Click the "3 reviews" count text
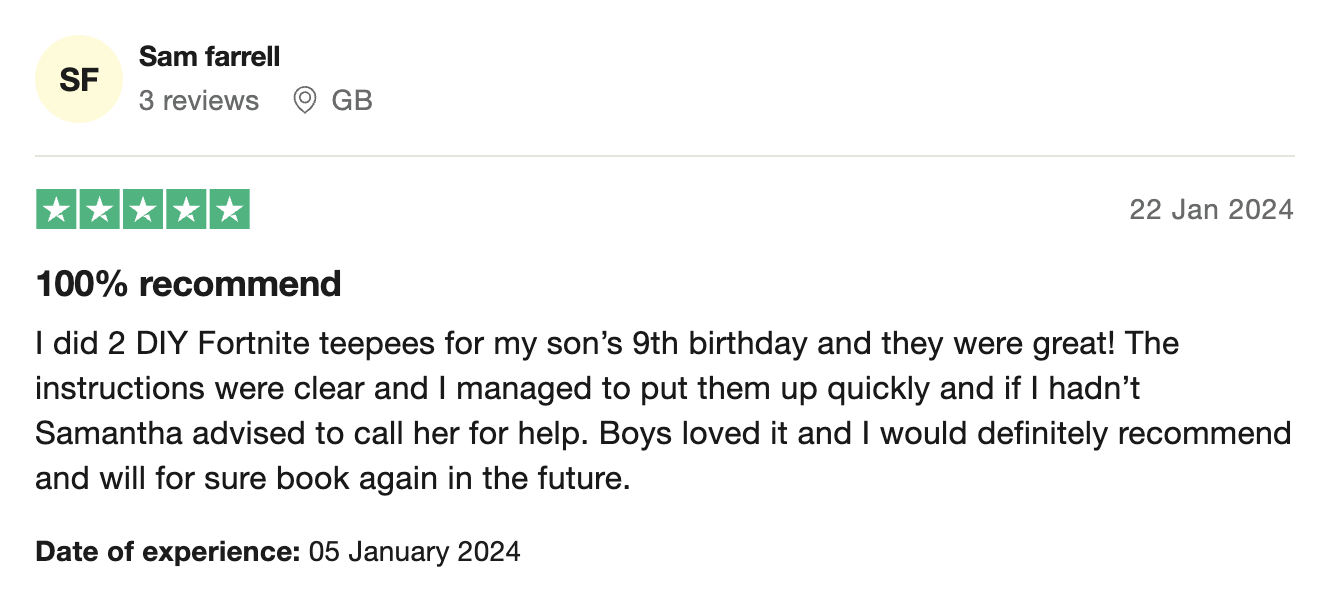1336x590 pixels. [199, 101]
